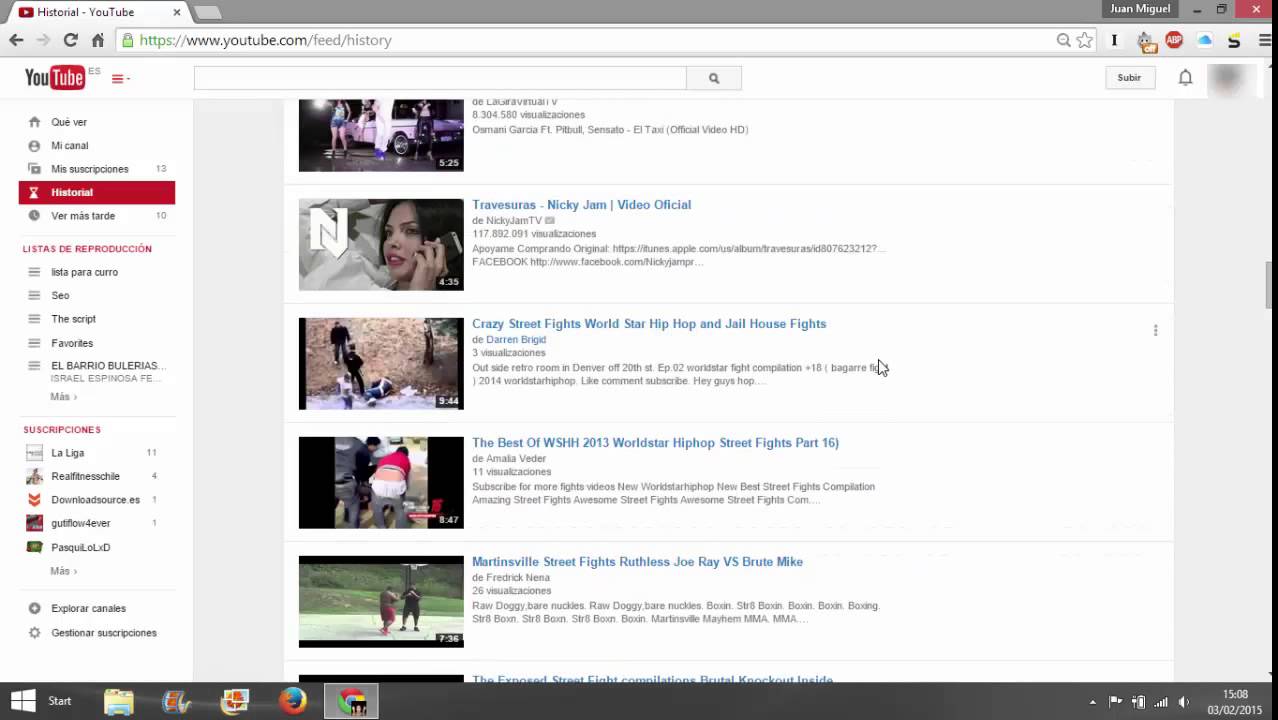Click the bookmark star in the address bar

click(1085, 41)
